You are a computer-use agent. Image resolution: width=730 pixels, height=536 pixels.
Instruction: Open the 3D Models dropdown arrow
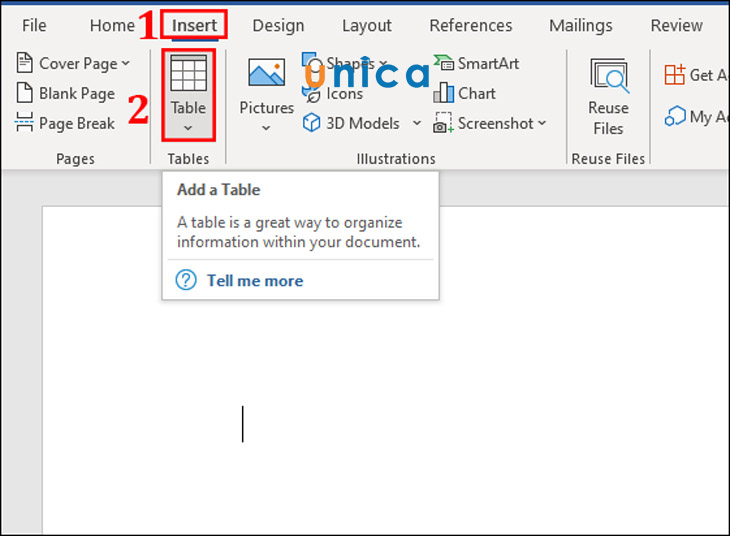coord(417,123)
